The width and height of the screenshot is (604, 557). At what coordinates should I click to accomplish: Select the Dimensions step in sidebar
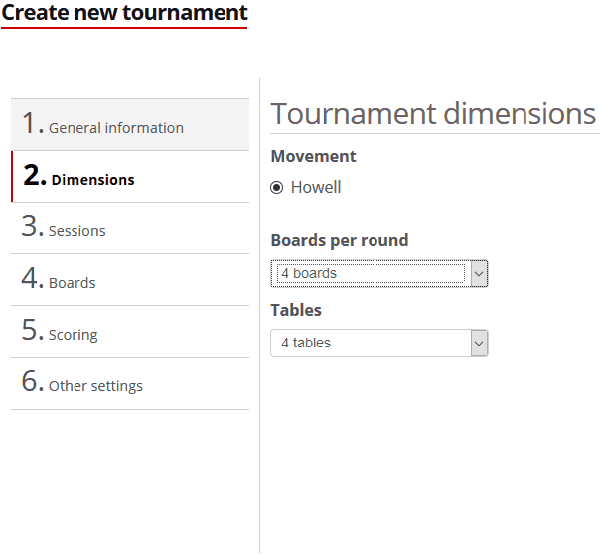(92, 180)
